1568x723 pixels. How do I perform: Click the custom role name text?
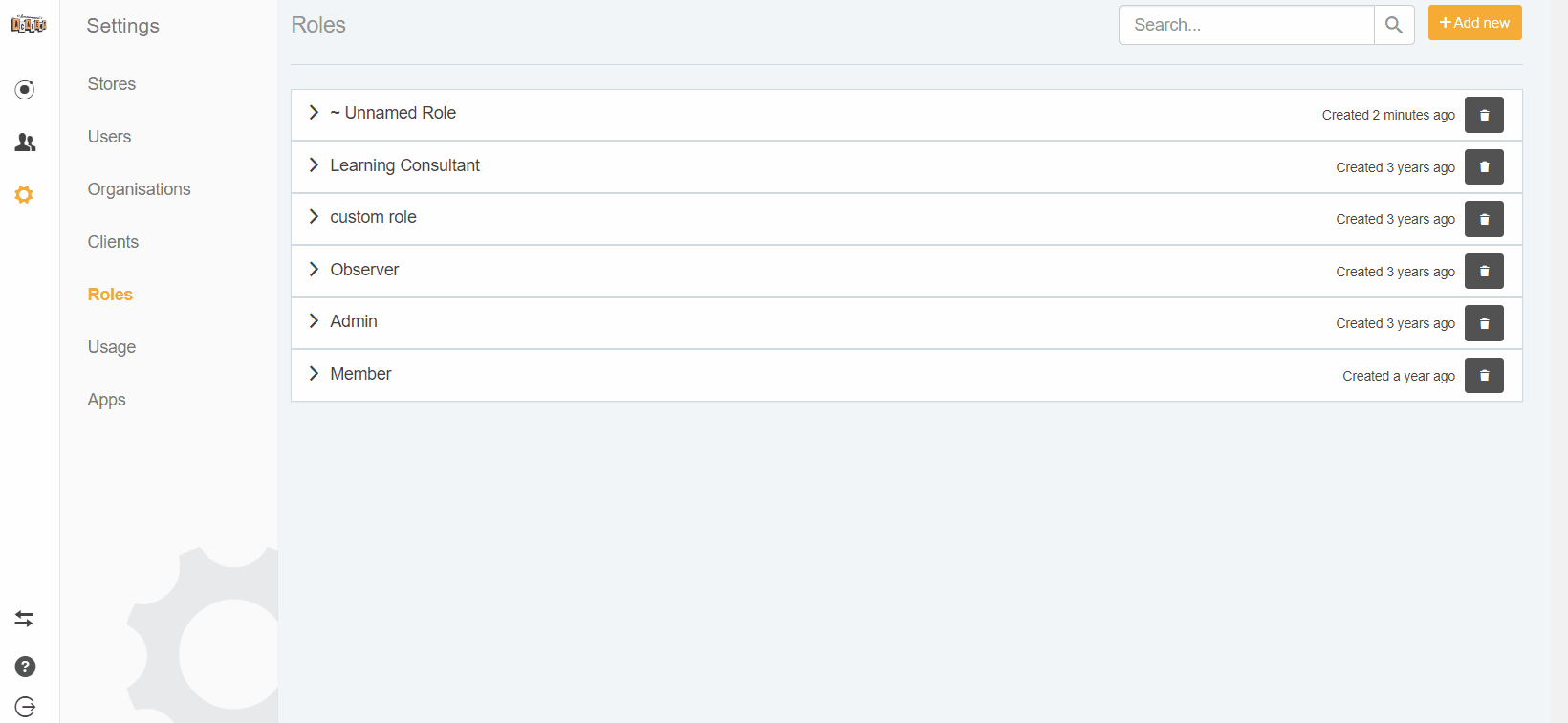[373, 217]
